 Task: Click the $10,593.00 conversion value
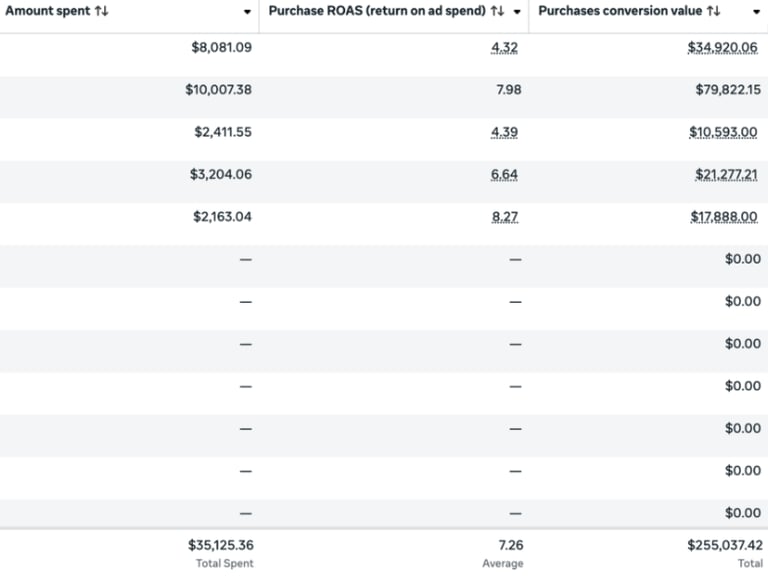725,132
